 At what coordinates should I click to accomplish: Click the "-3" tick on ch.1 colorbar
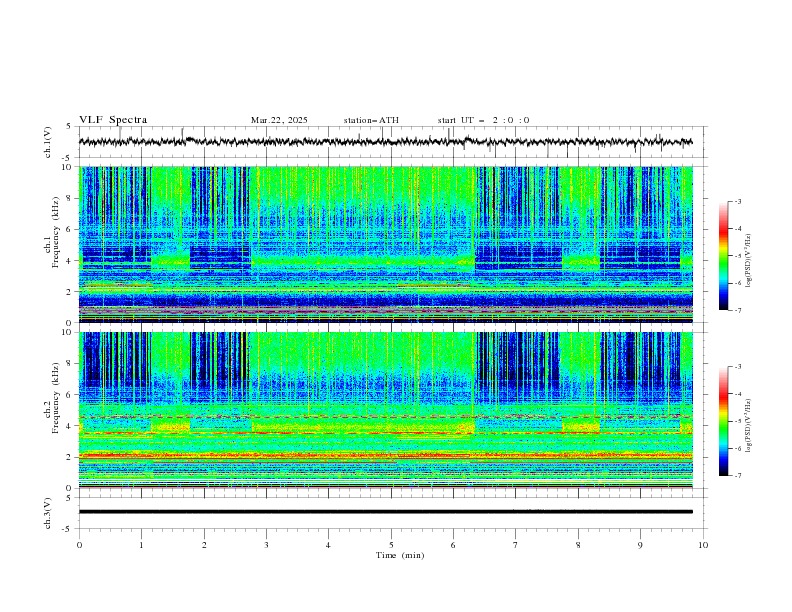pos(738,201)
